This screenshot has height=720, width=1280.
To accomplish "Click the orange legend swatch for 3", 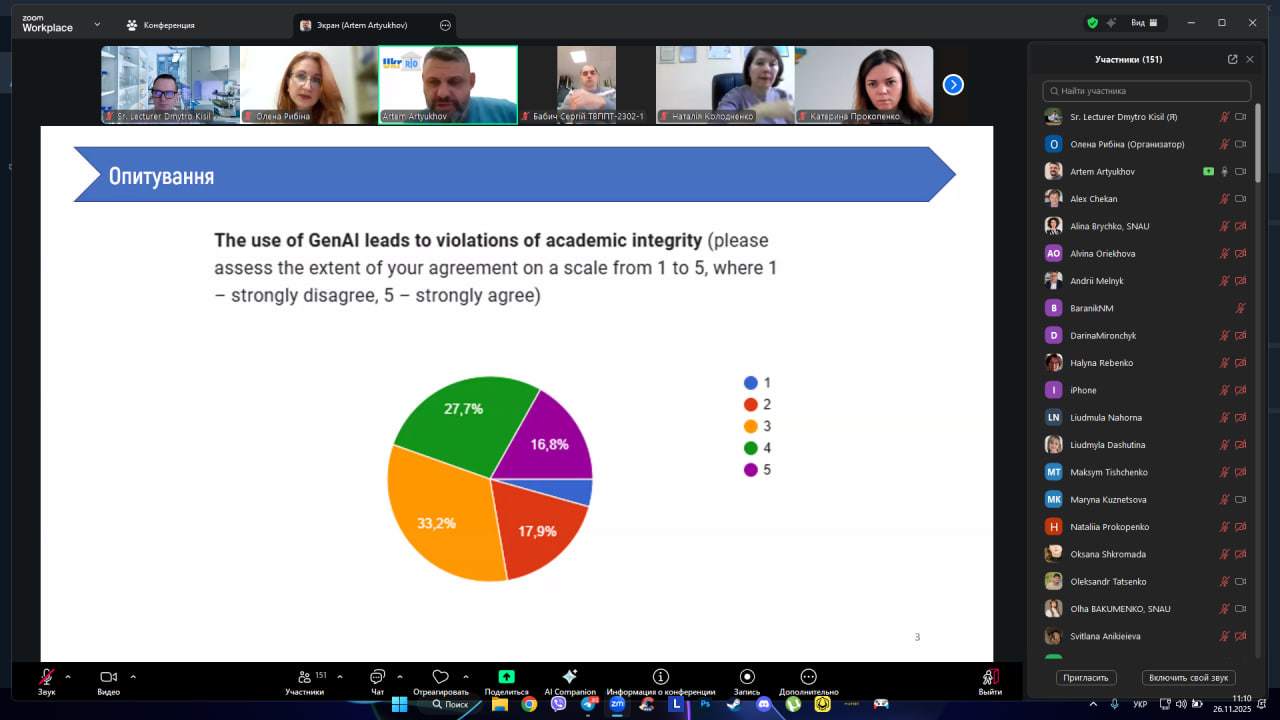I will [750, 426].
